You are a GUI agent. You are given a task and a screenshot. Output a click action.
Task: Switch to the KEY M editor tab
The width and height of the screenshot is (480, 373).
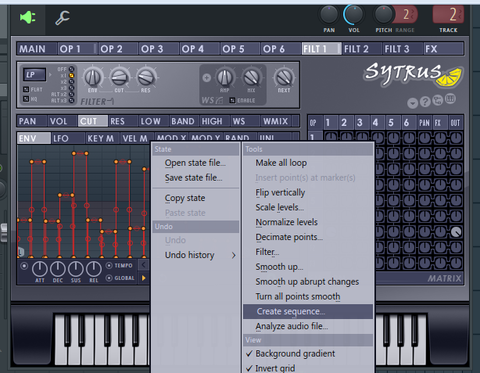[102, 138]
